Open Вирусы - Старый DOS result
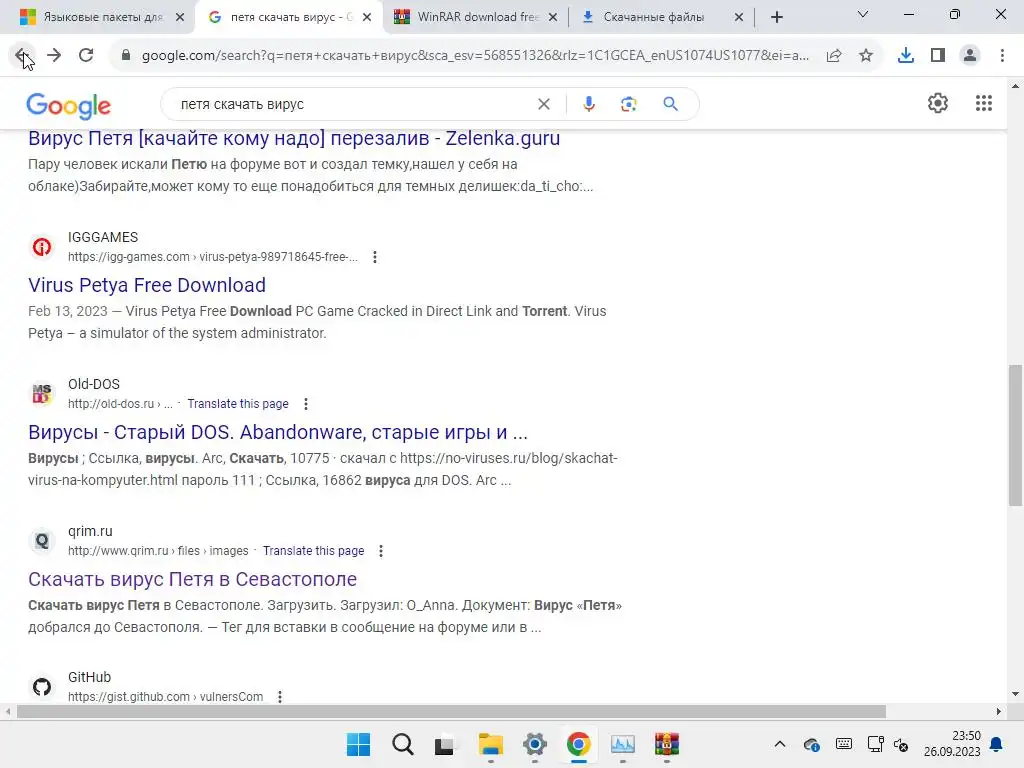This screenshot has height=768, width=1024. point(278,432)
